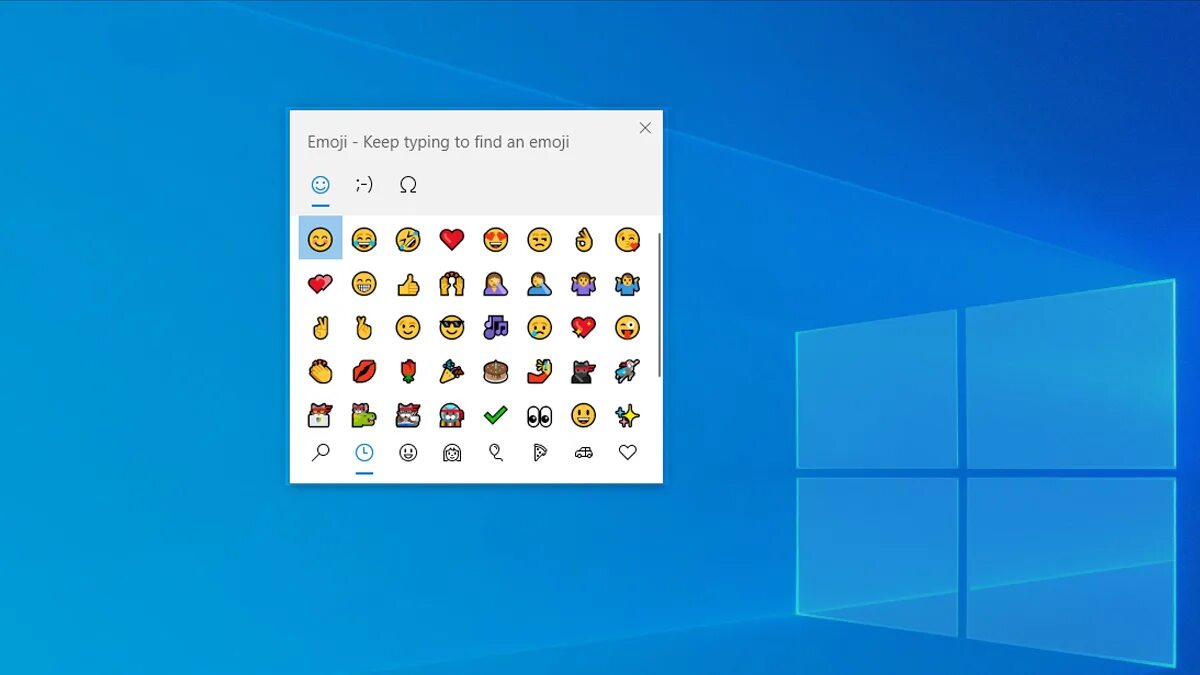Insert the yellow sparkles emoji
The image size is (1200, 675).
click(627, 415)
